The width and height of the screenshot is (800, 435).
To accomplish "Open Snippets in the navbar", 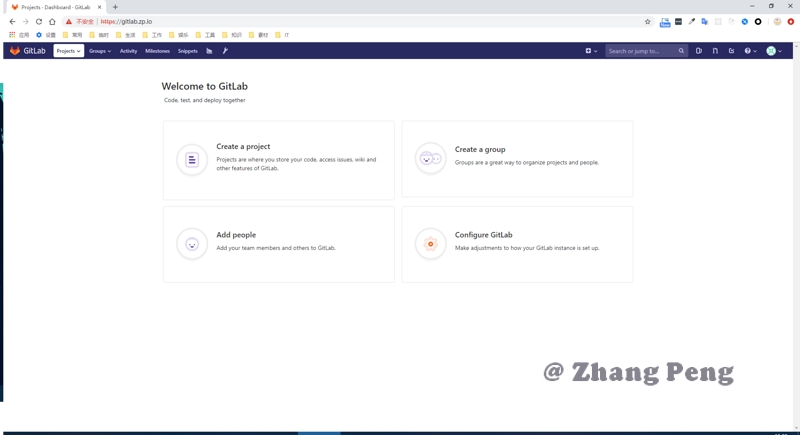I will tap(187, 51).
